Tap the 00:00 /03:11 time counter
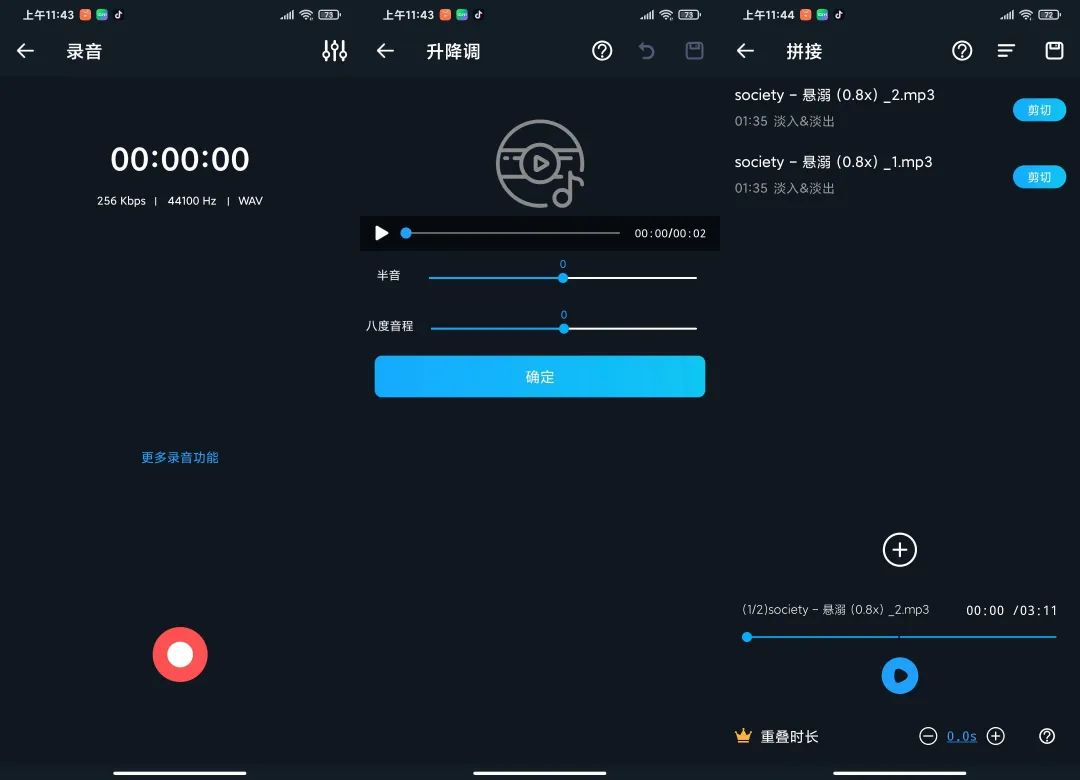The image size is (1080, 780). 1011,610
